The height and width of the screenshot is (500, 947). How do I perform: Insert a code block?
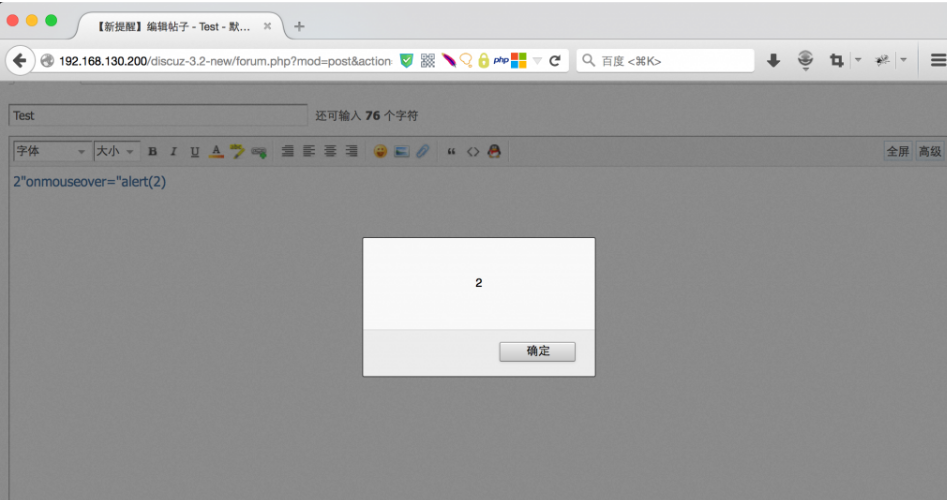[x=472, y=152]
